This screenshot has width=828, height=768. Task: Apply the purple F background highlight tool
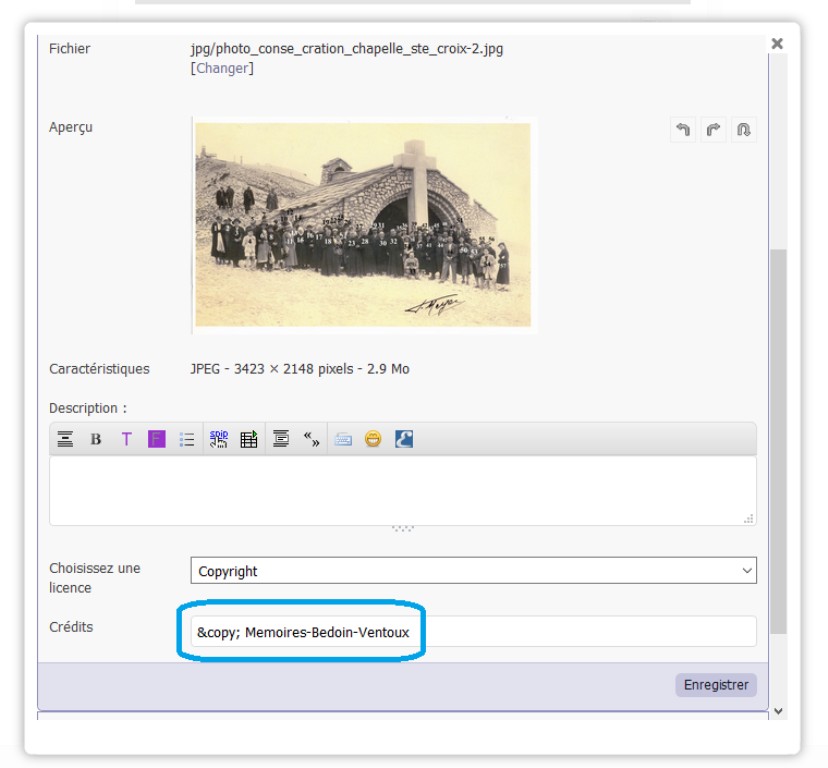[x=156, y=439]
